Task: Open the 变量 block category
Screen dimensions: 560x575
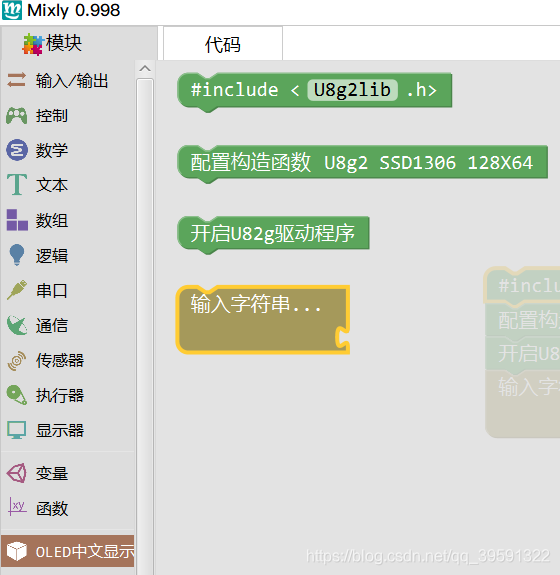Action: (x=68, y=473)
